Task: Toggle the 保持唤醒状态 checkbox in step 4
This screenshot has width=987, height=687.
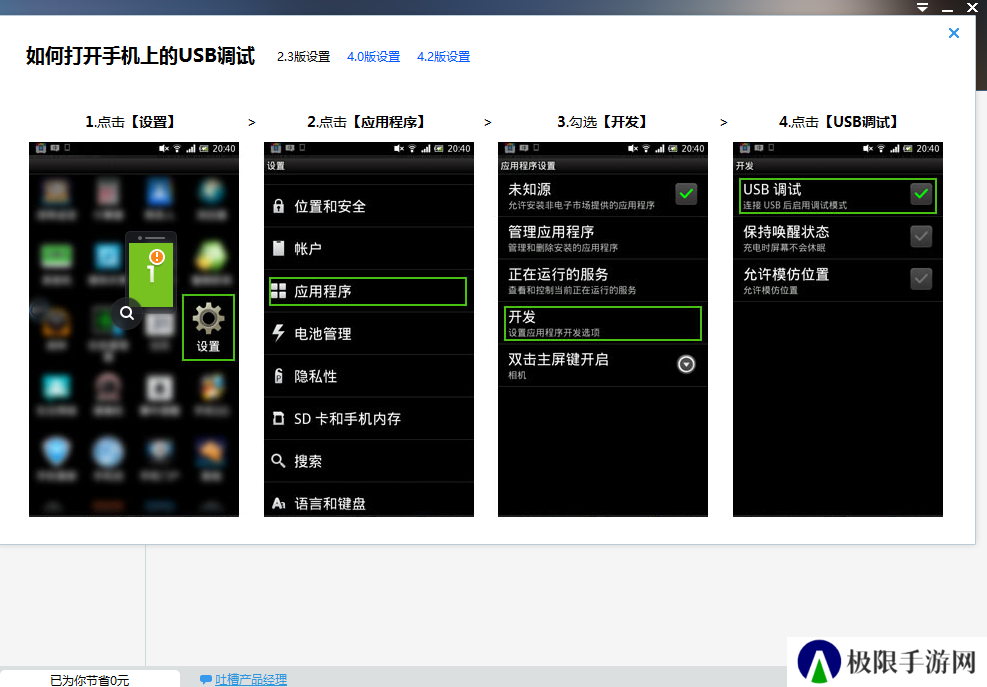Action: [x=921, y=236]
